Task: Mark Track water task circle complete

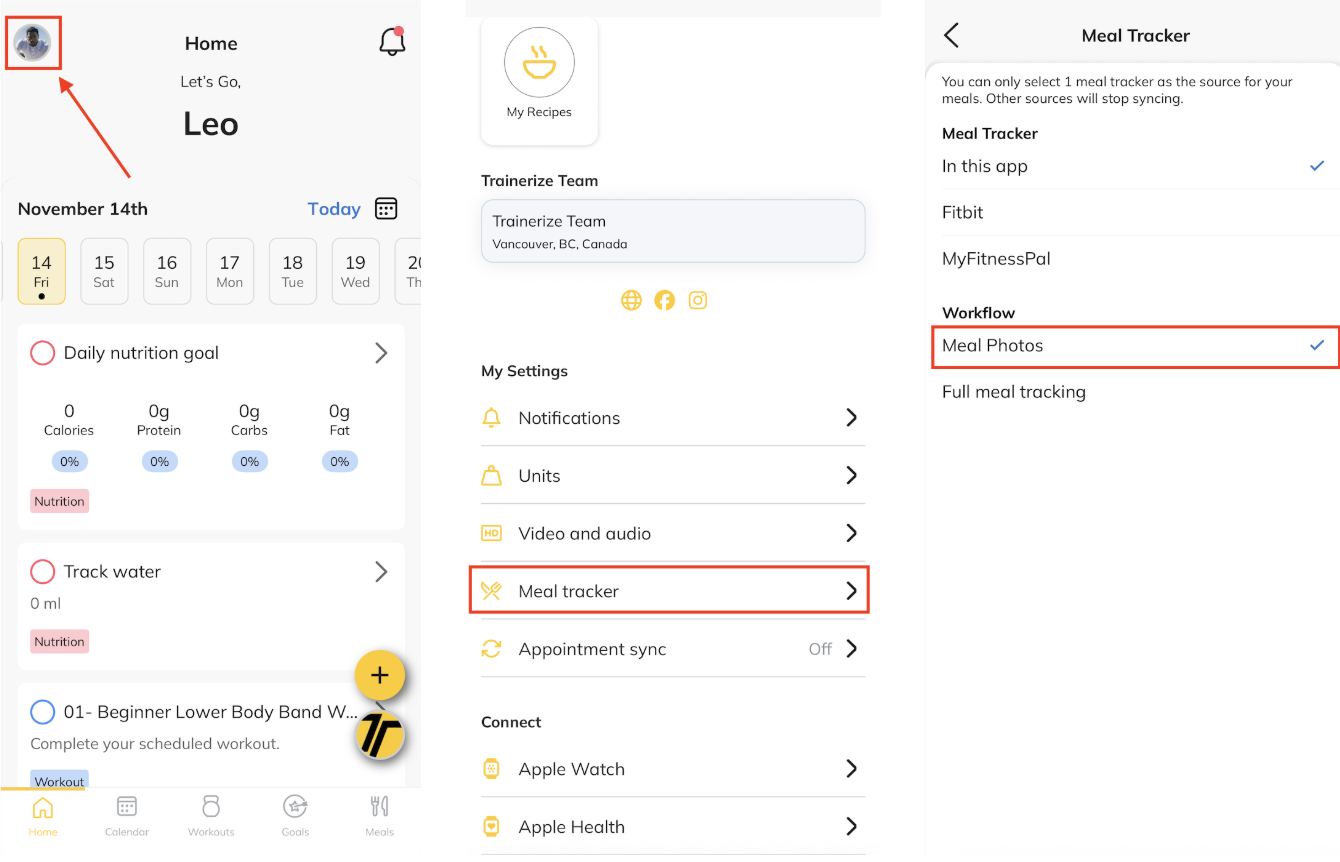Action: (x=42, y=572)
